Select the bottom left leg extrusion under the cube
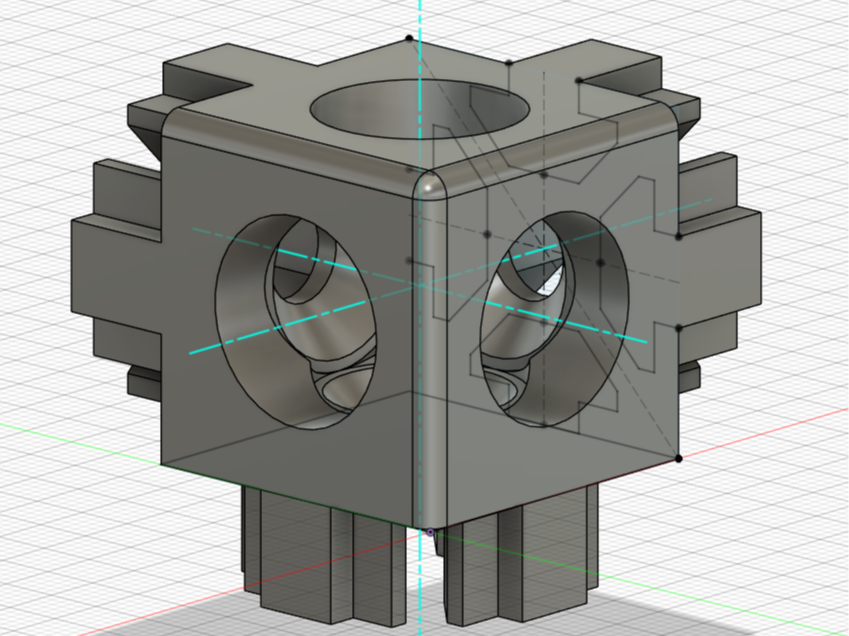849x636 pixels. [324, 558]
